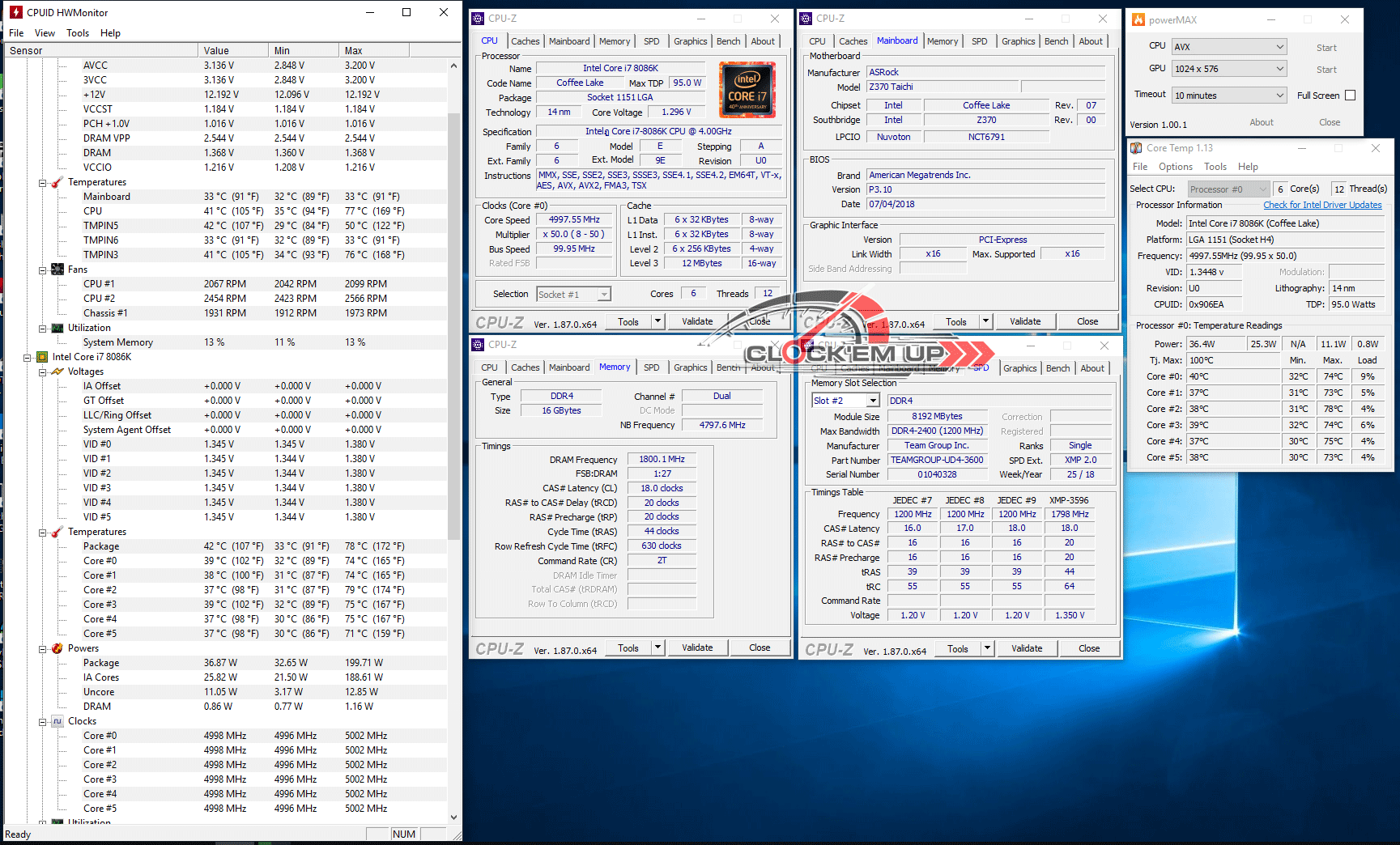Click the powerMAX title bar icon
Viewport: 1400px width, 845px height.
(1138, 19)
